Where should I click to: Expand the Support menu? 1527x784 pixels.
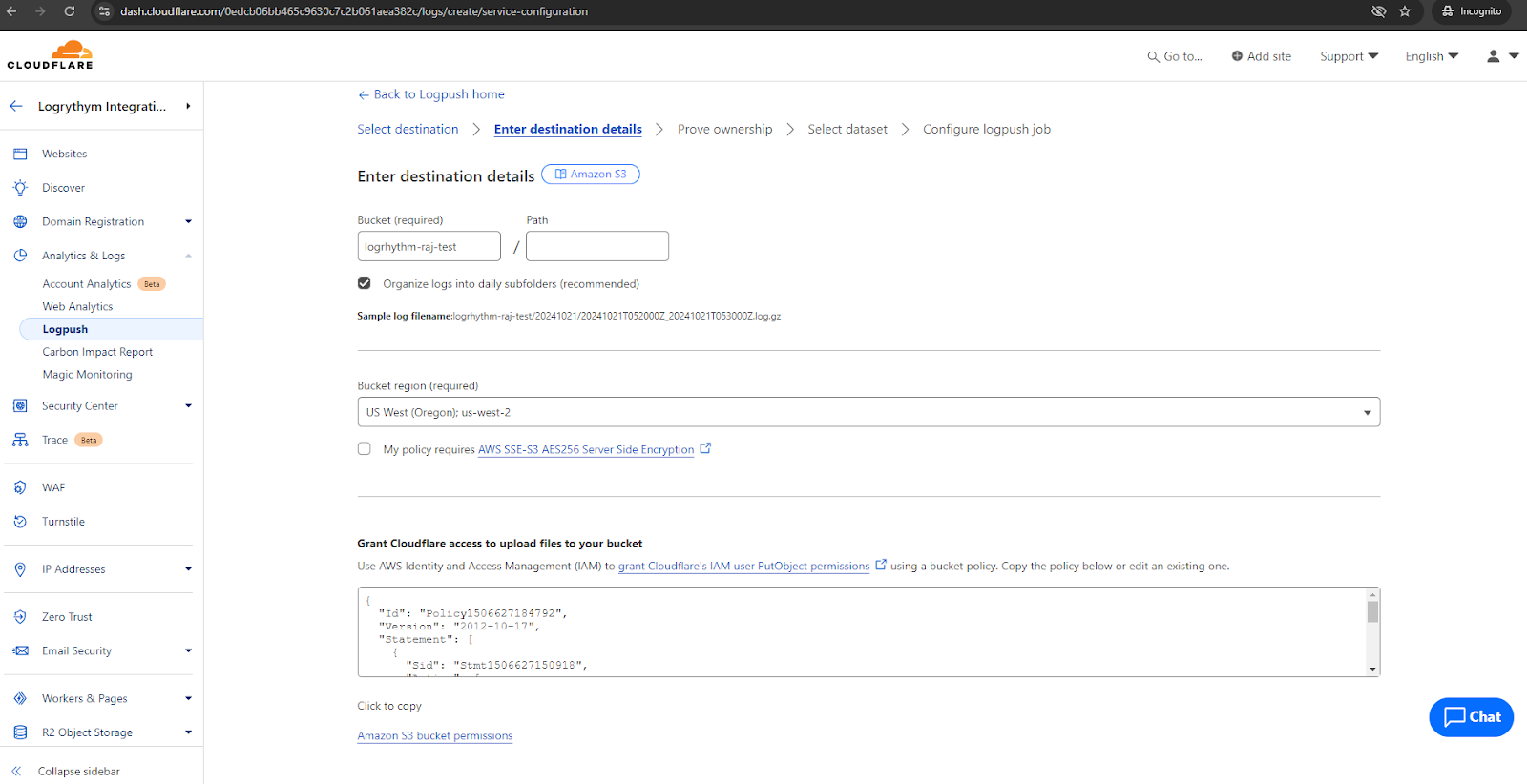click(1349, 56)
